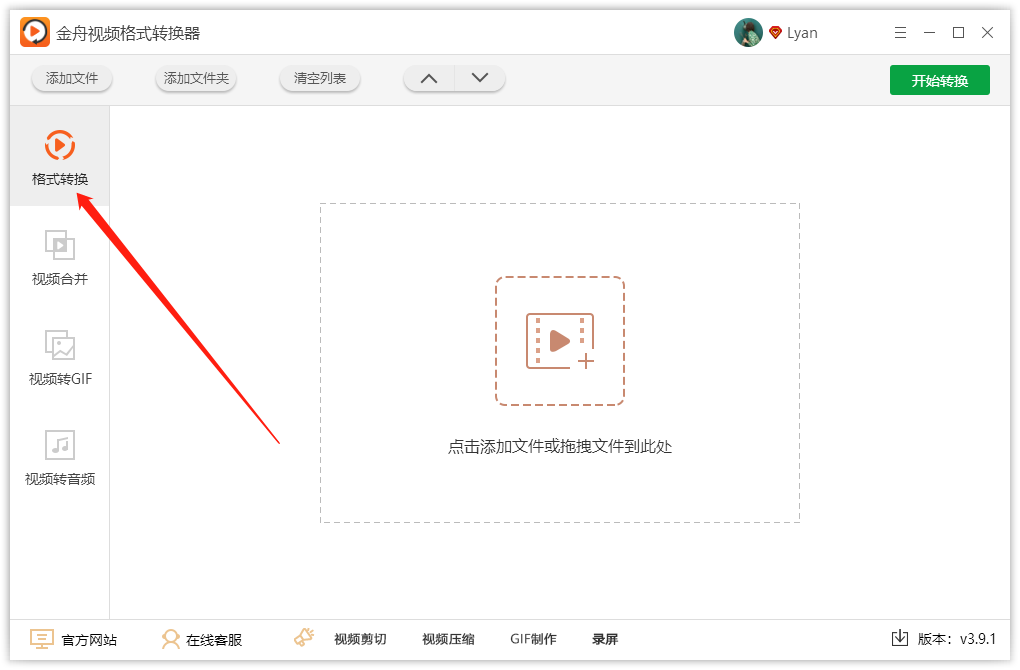Viewport: 1020px width, 670px height.
Task: Click the move-up chevron in the toolbar
Action: 429,78
